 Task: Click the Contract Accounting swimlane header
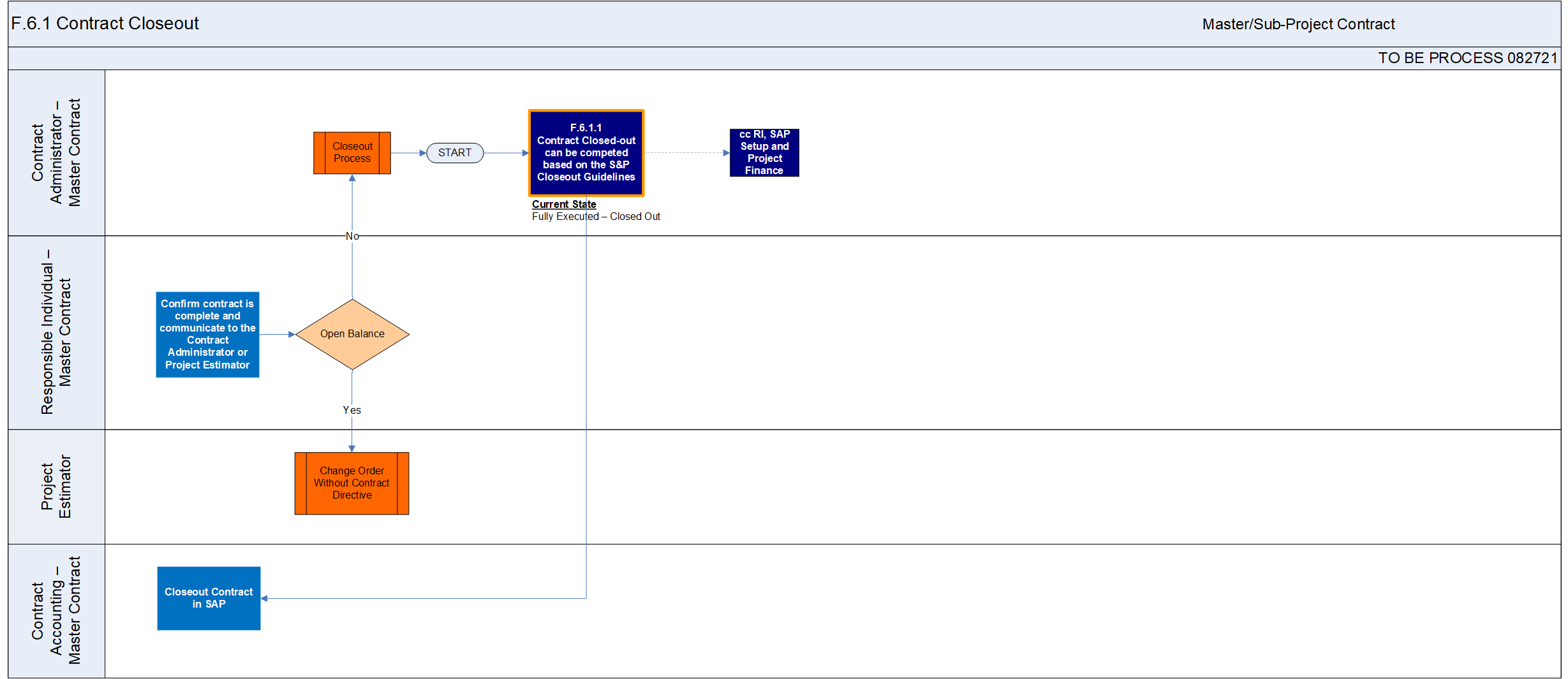point(56,611)
